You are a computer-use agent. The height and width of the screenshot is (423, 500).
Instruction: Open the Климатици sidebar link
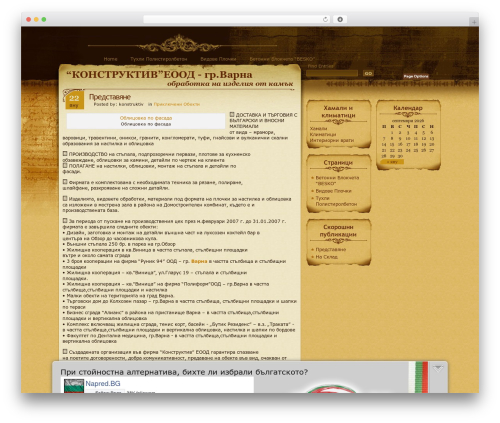pyautogui.click(x=323, y=134)
